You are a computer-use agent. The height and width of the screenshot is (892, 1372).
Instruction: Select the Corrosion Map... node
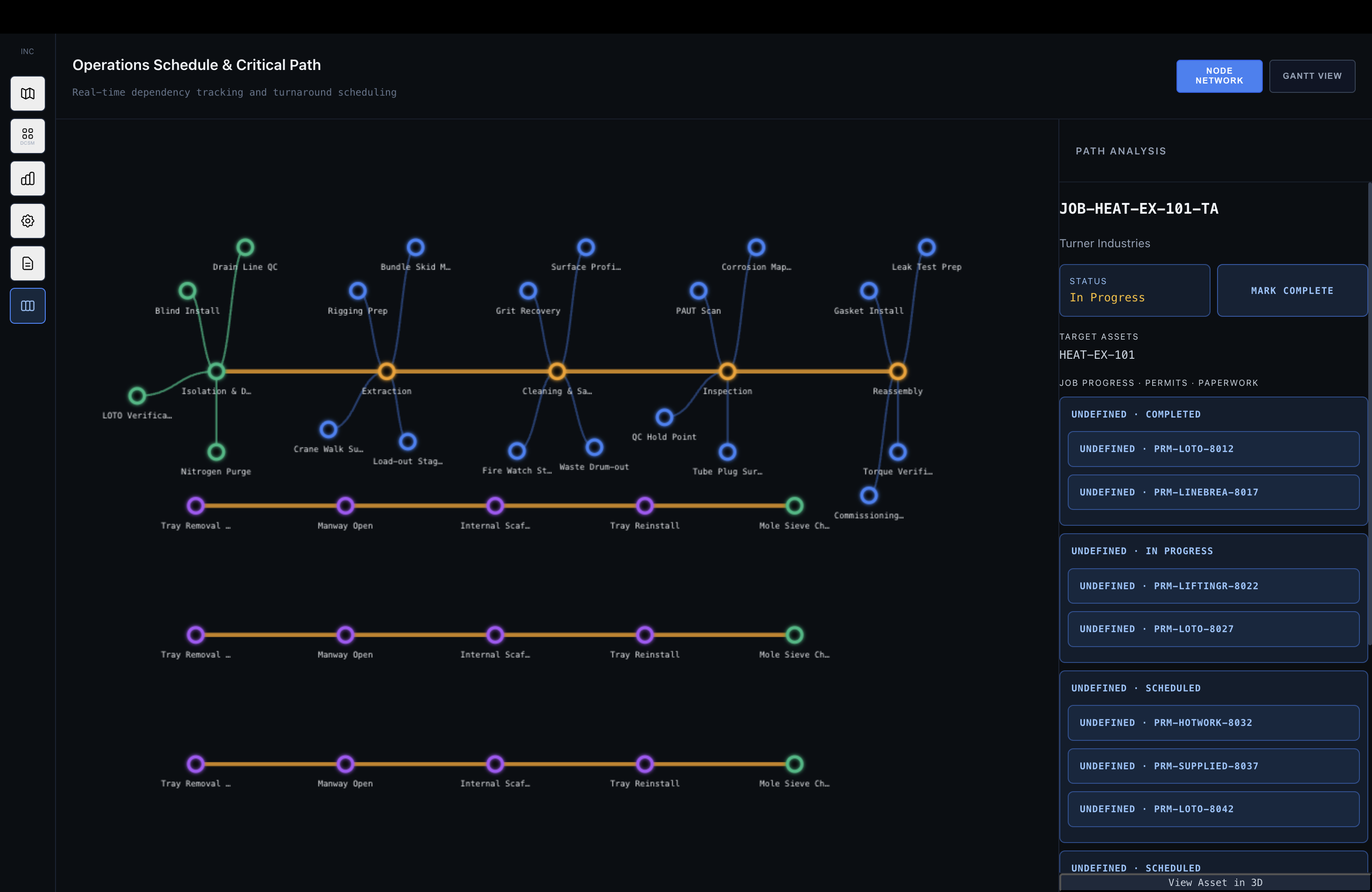tap(756, 247)
